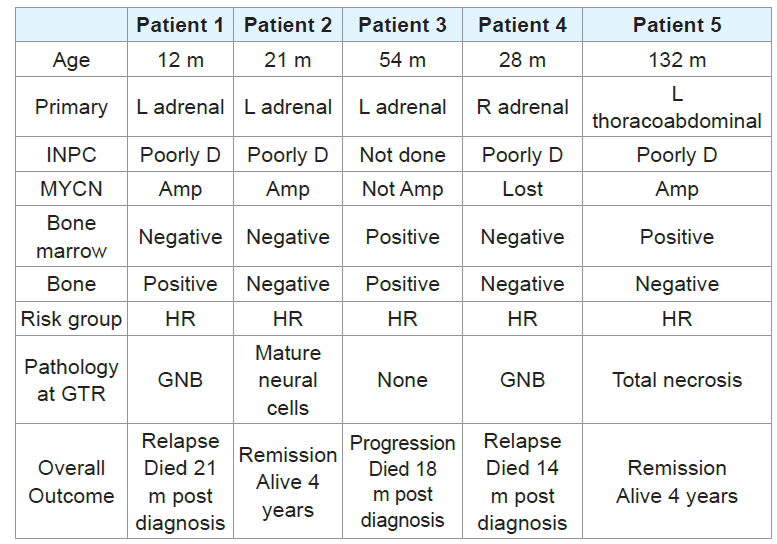Screen dimensions: 777x544
Task: Select the Not Amp cell
Action: [402, 189]
